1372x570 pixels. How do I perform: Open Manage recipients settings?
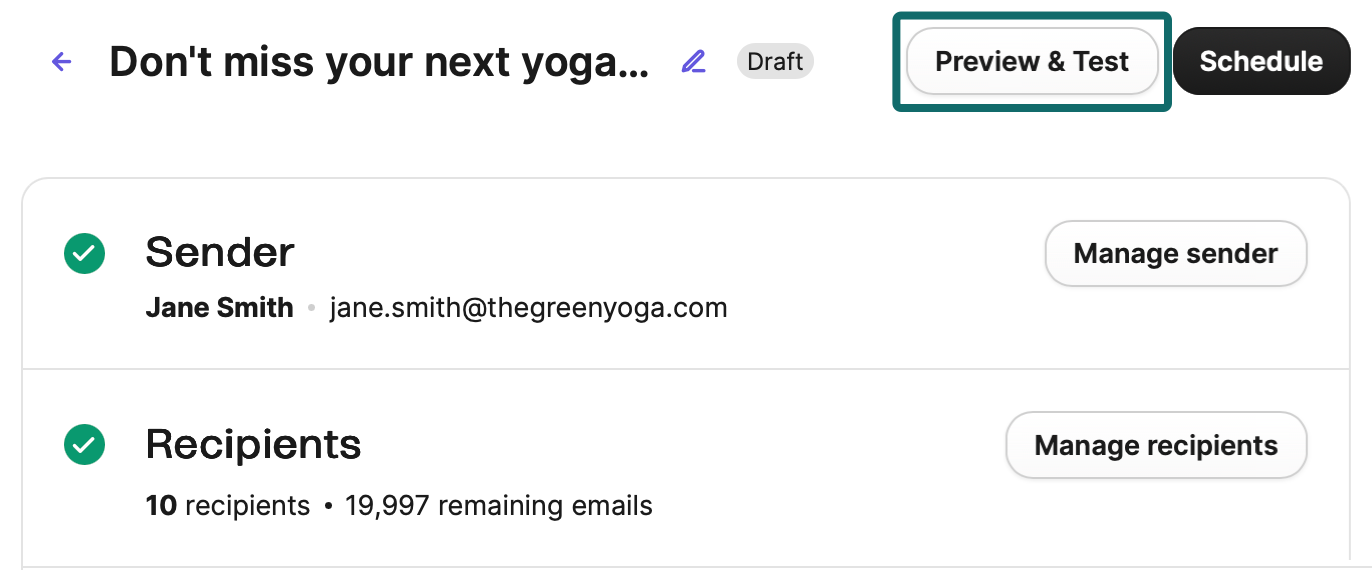point(1155,445)
